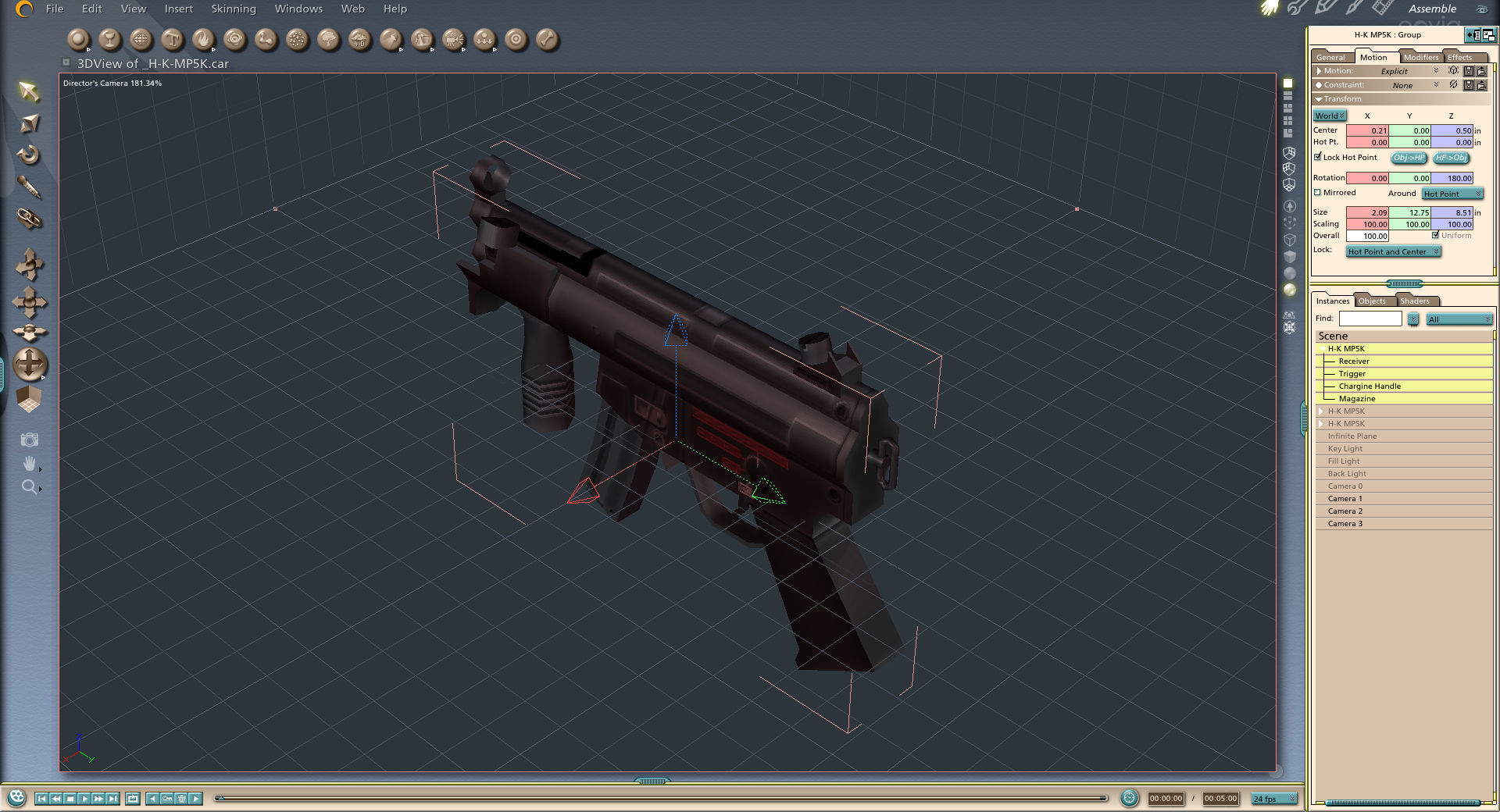1500x812 pixels.
Task: Click the spline object goblet icon
Action: (109, 39)
